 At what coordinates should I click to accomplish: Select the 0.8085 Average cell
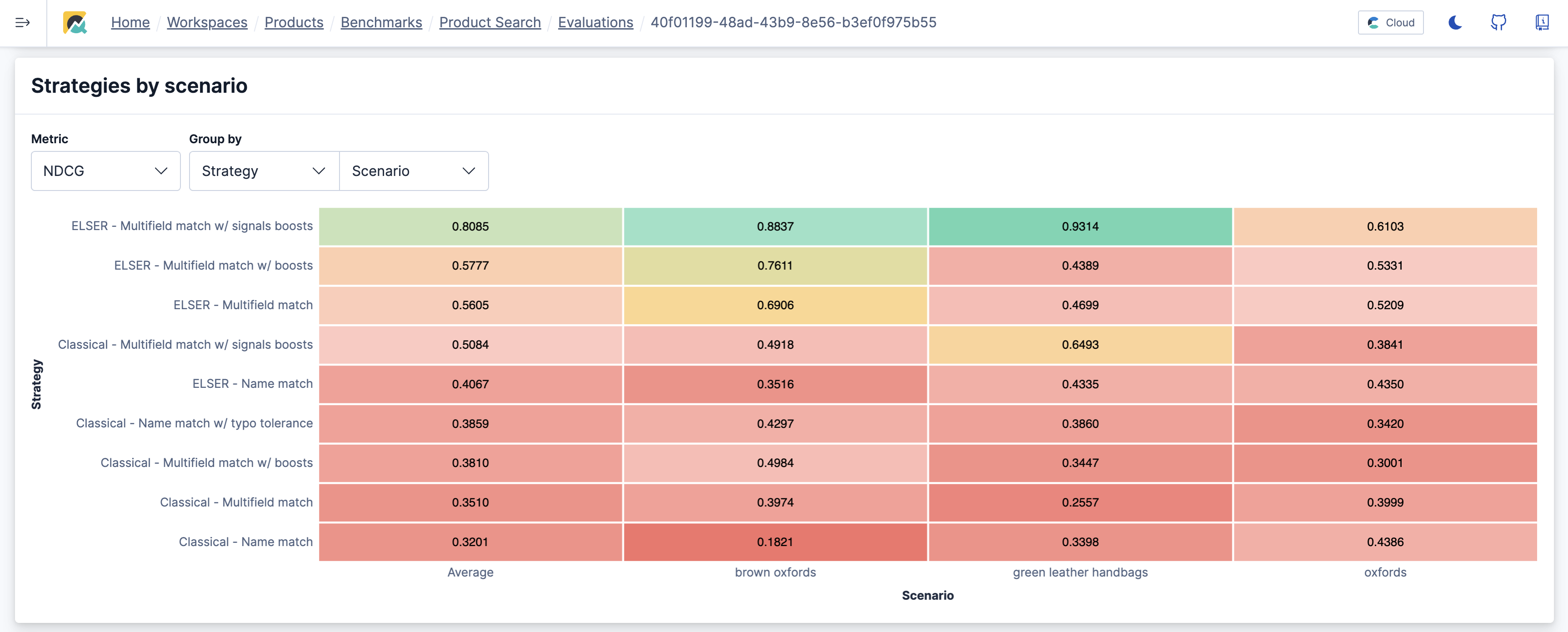click(470, 226)
